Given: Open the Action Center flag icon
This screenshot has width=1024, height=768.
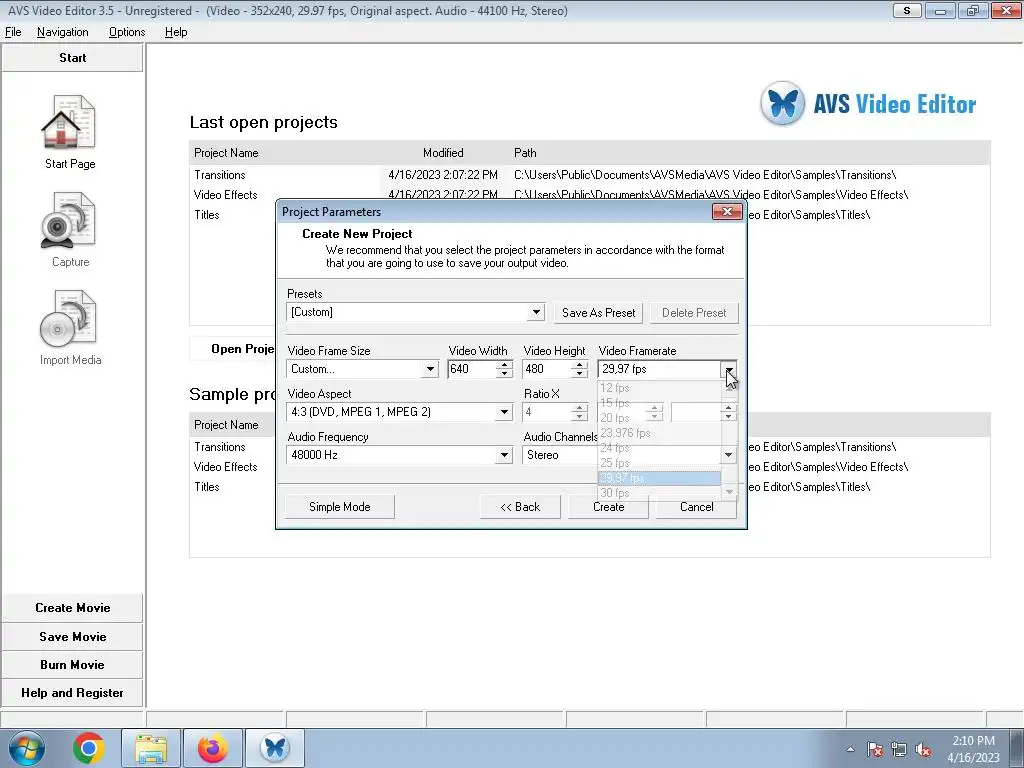Looking at the screenshot, I should [x=875, y=750].
